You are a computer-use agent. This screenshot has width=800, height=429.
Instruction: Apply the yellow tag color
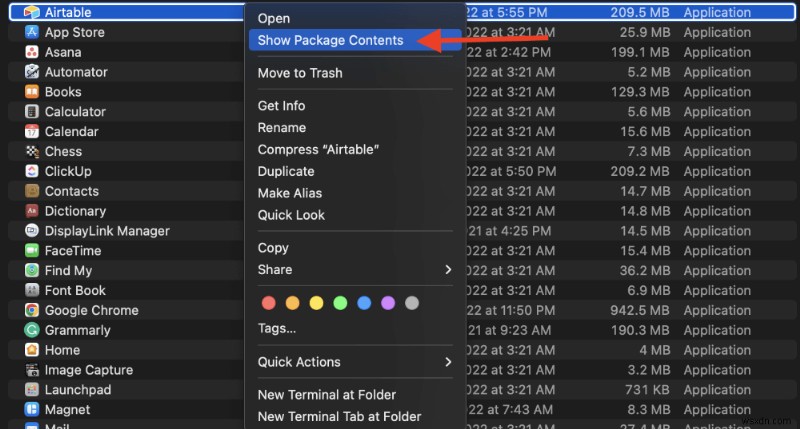click(316, 304)
